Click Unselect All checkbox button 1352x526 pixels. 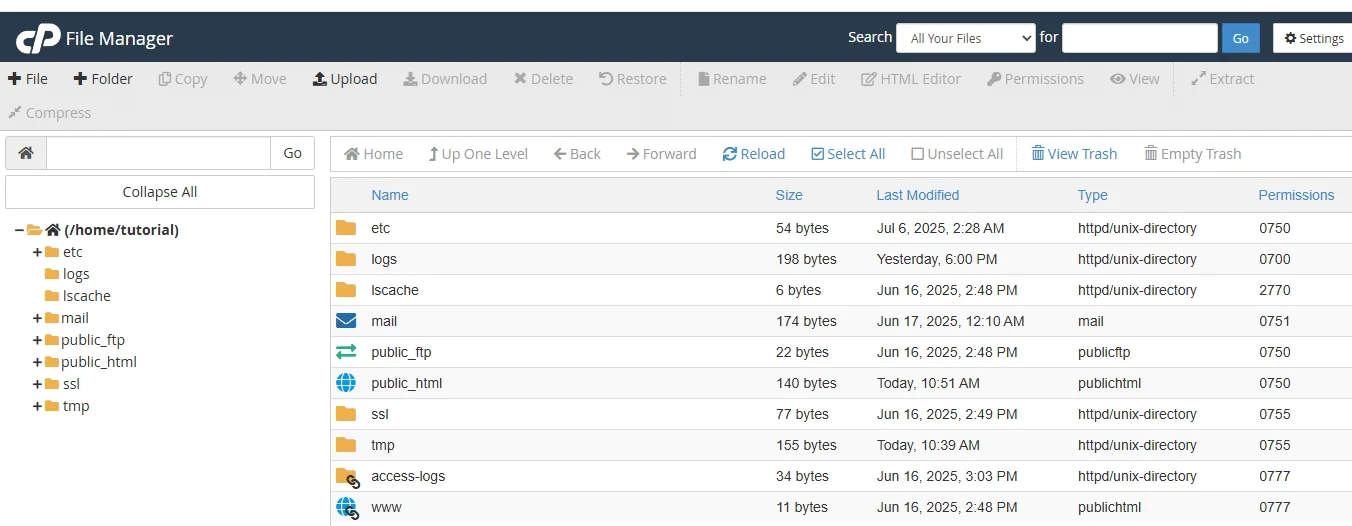[957, 154]
